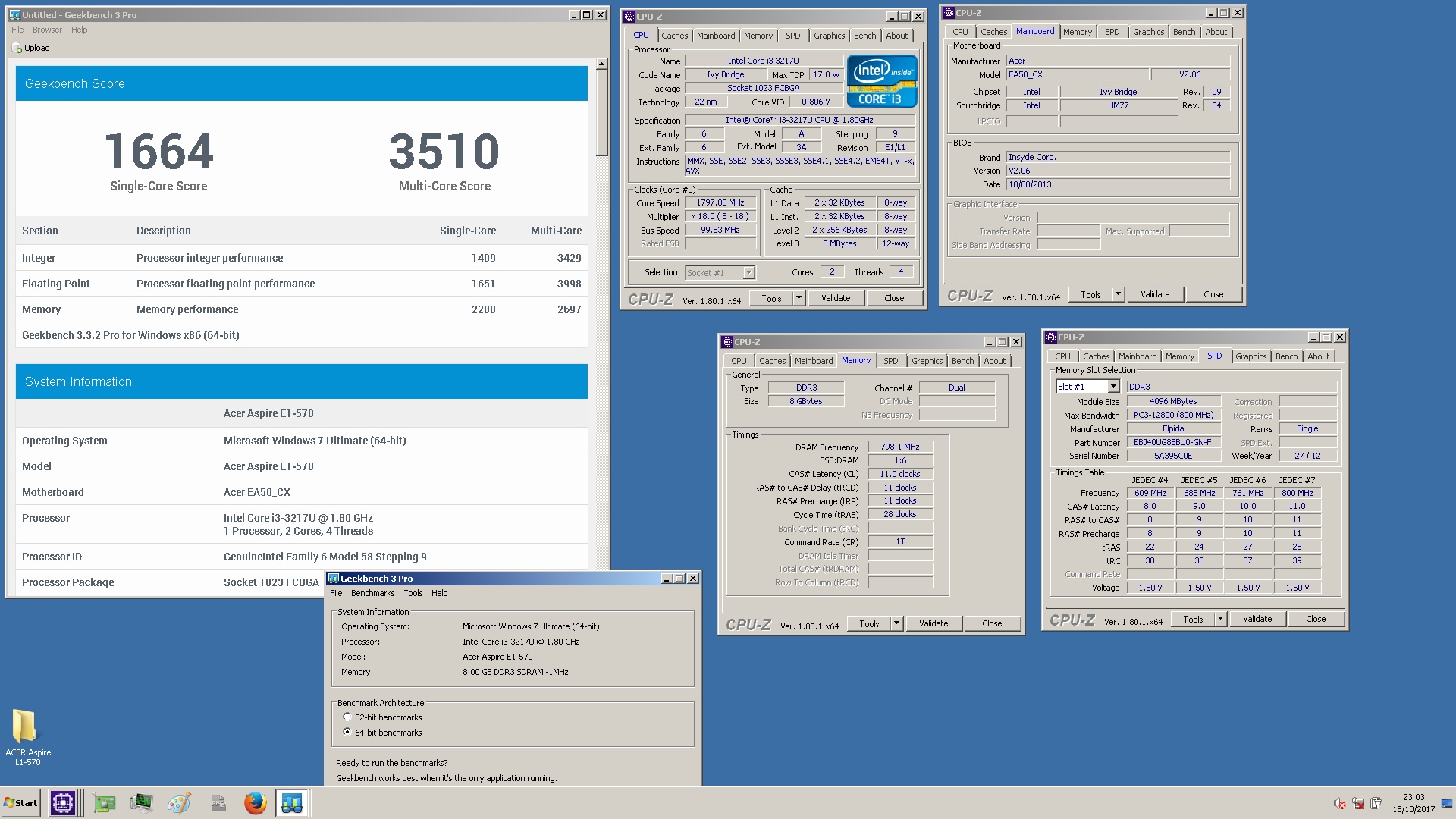Click Validate in CPU-Z CPU window
The height and width of the screenshot is (819, 1456).
[836, 299]
